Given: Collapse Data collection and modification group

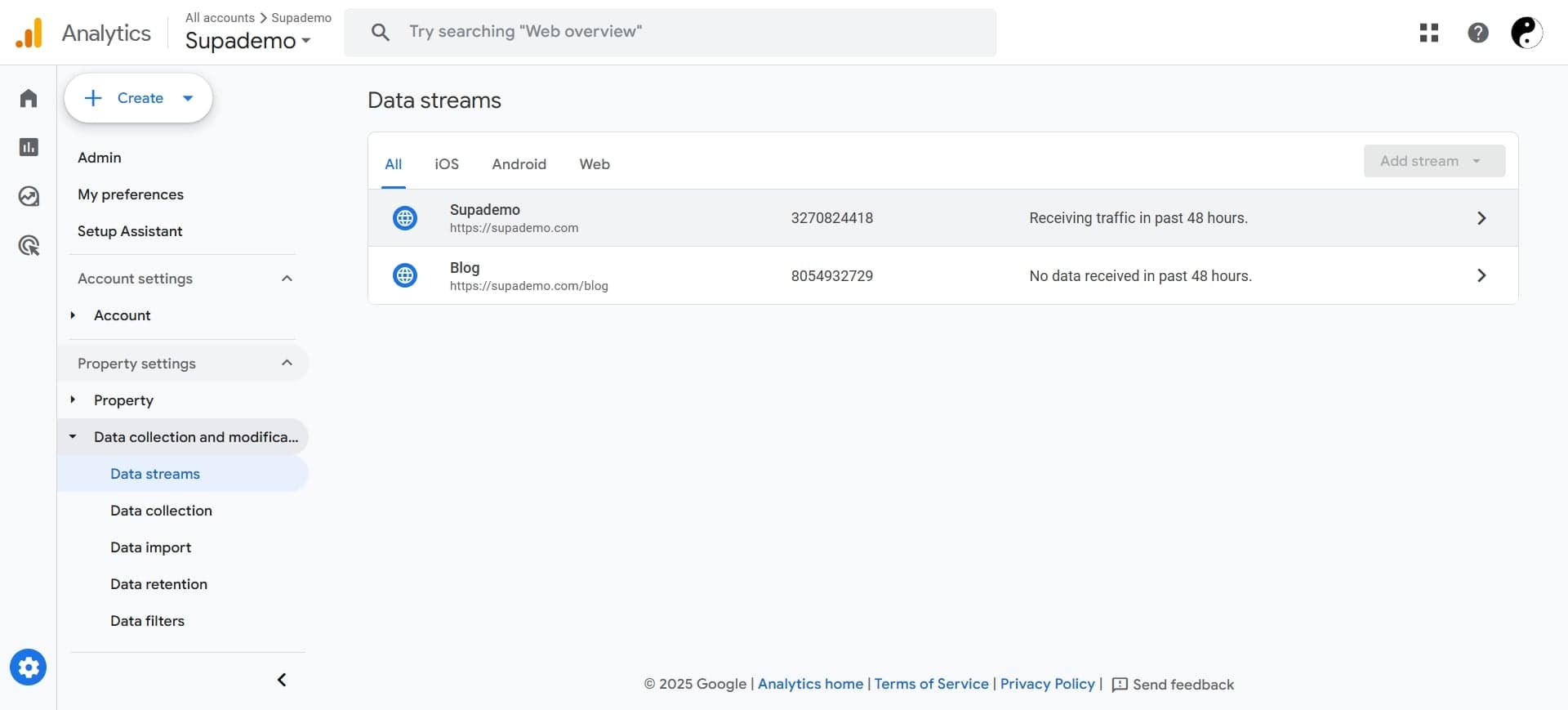Looking at the screenshot, I should [73, 436].
